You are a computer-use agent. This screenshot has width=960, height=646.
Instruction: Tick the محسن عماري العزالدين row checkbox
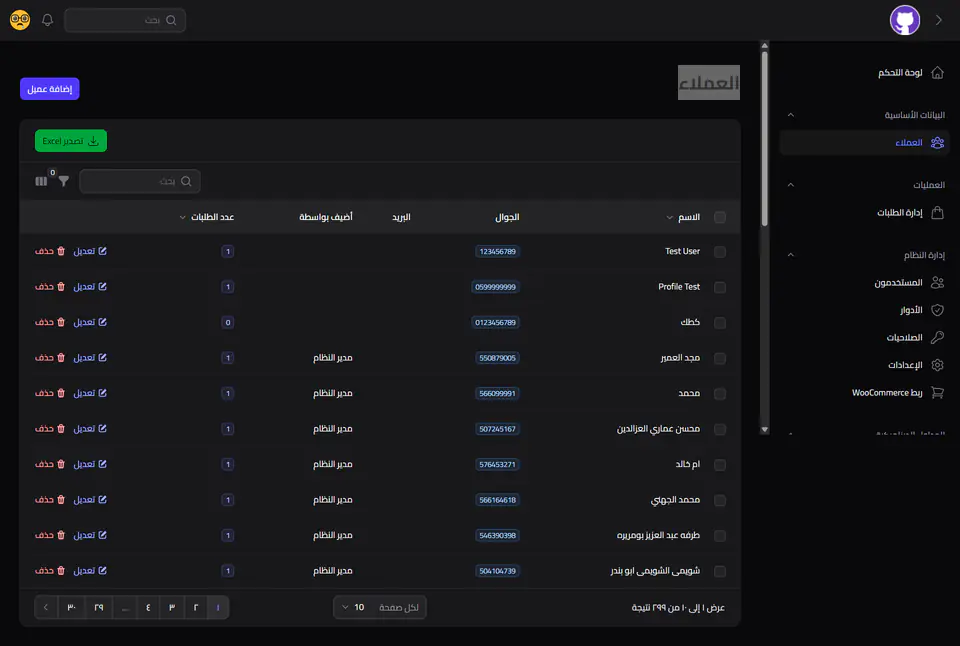[x=720, y=429]
